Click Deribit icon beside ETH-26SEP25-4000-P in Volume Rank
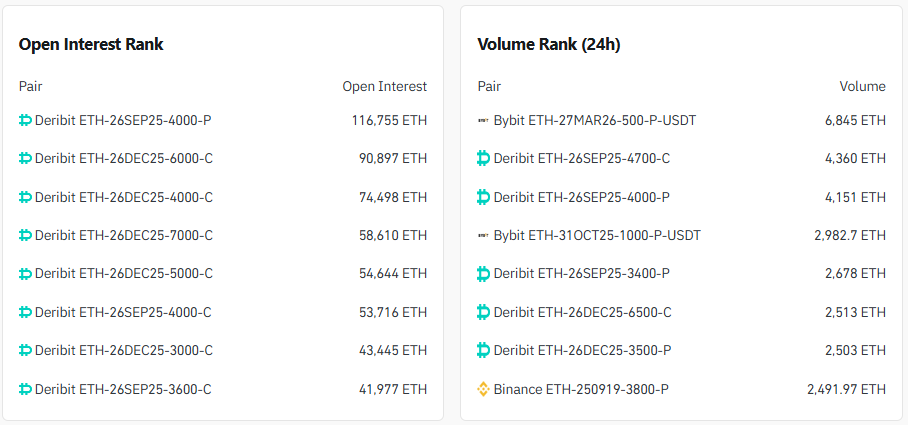The image size is (908, 425). (483, 197)
